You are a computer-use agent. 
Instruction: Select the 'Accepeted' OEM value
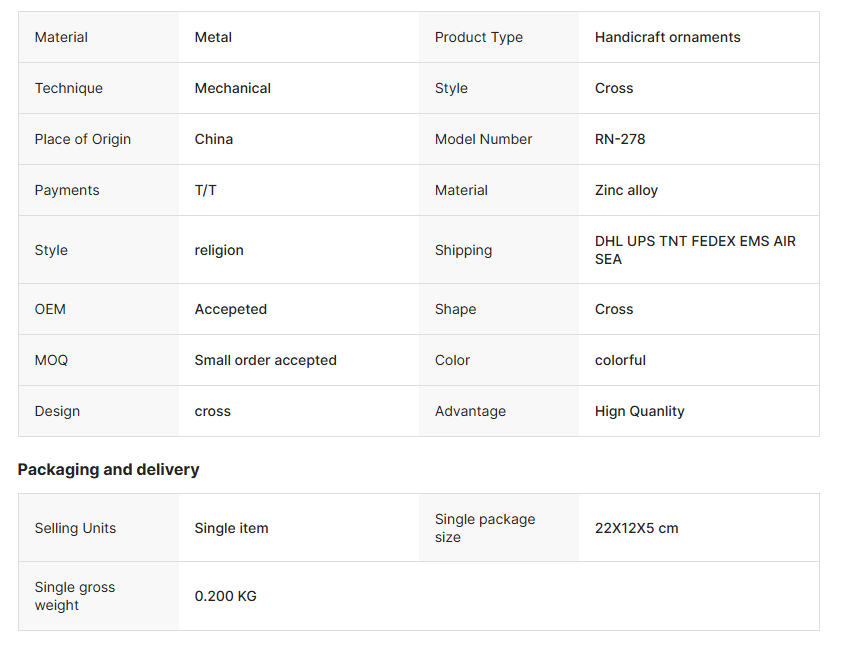pyautogui.click(x=231, y=309)
